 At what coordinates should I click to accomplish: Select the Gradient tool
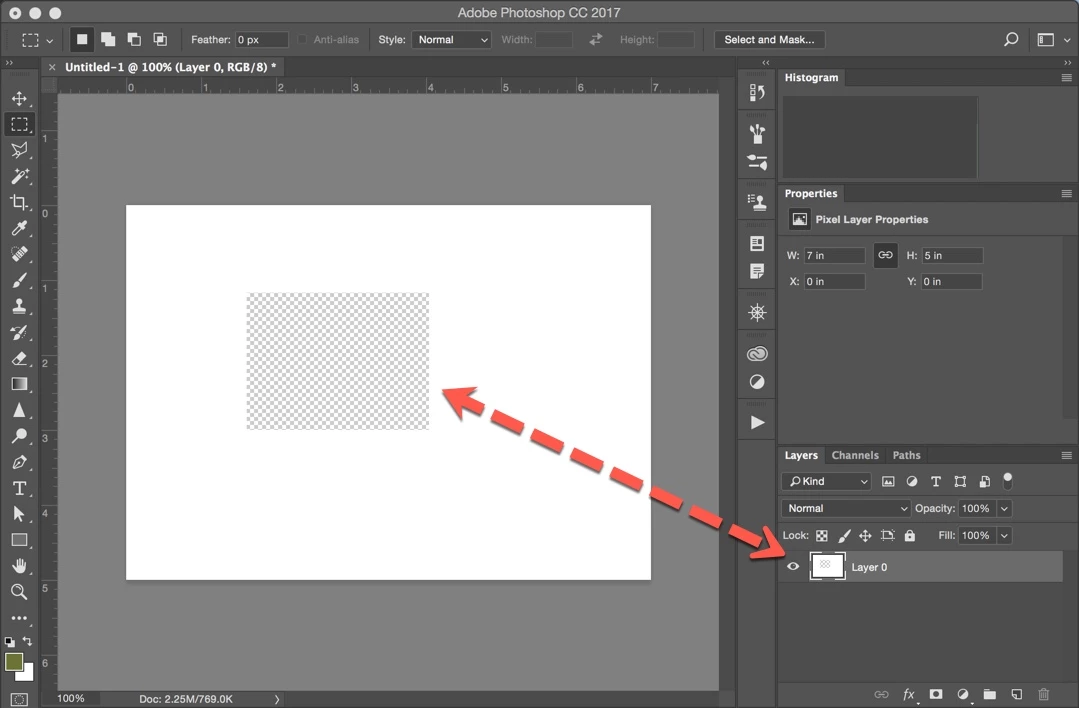(x=19, y=384)
